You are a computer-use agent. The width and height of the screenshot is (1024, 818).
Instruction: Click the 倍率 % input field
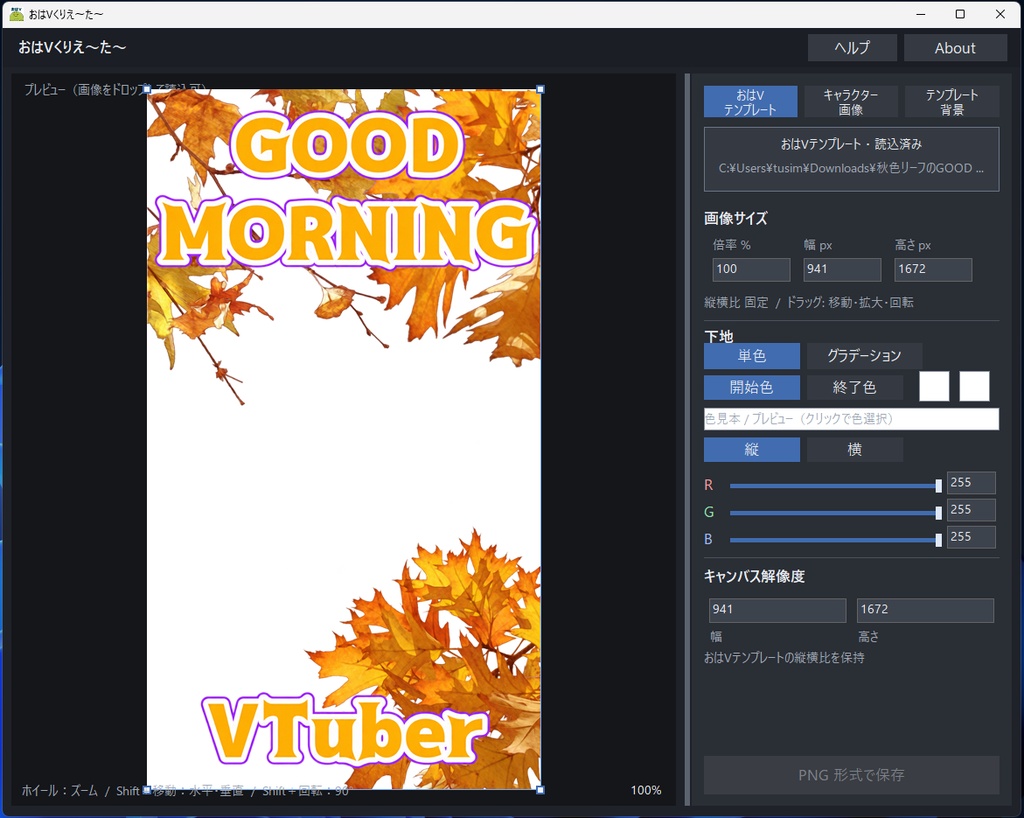[x=751, y=269]
